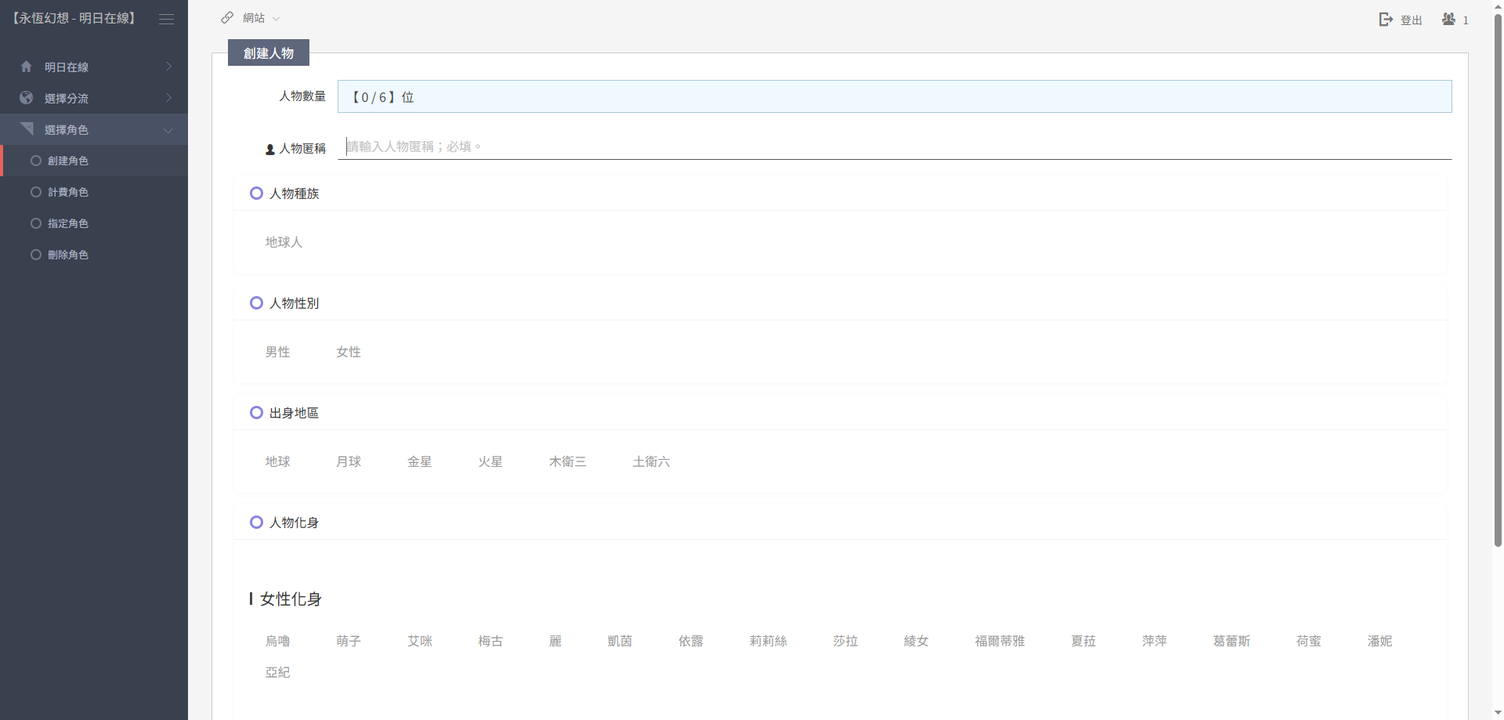Pick the 莉莉絲 female avatar
Viewport: 1504px width, 720px height.
[768, 641]
